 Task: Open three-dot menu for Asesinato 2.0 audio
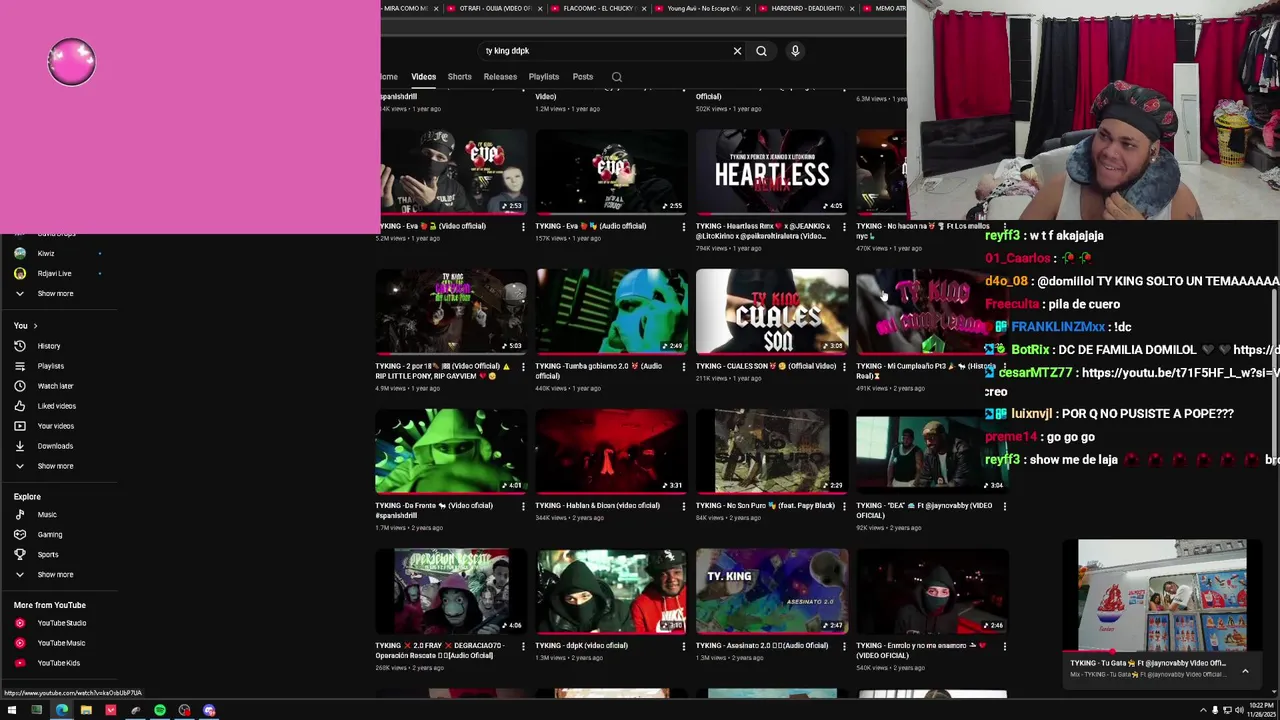[844, 647]
